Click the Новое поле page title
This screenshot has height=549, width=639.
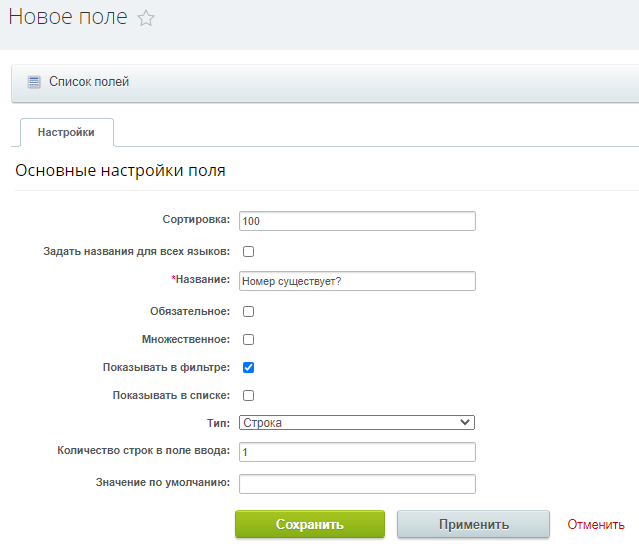[x=68, y=17]
